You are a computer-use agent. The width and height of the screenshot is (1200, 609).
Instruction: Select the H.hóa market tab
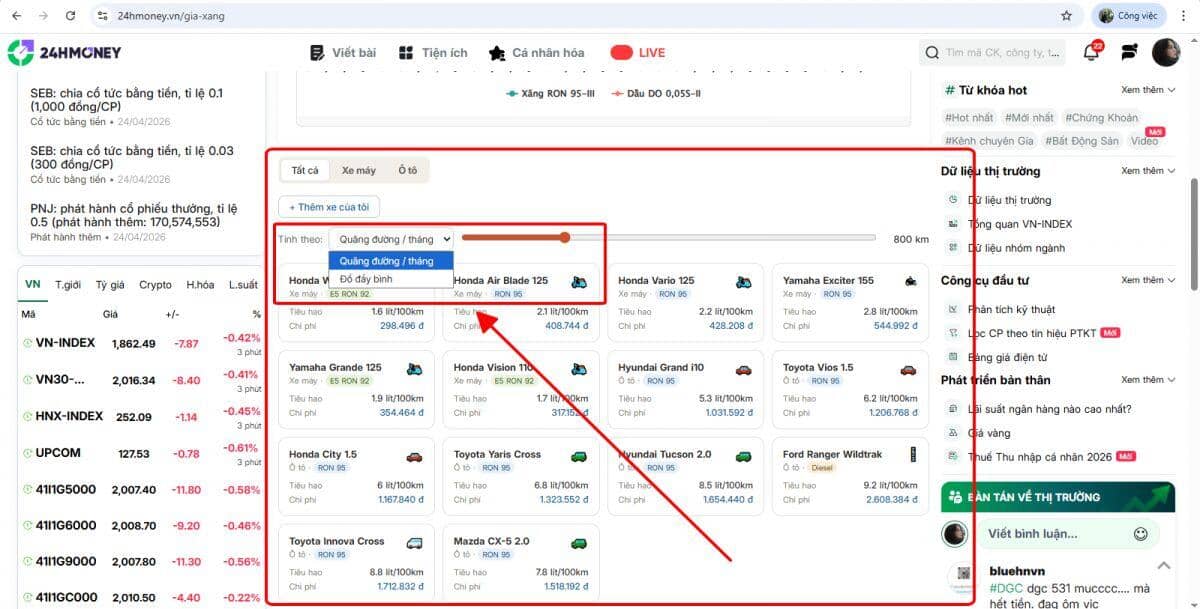(200, 285)
